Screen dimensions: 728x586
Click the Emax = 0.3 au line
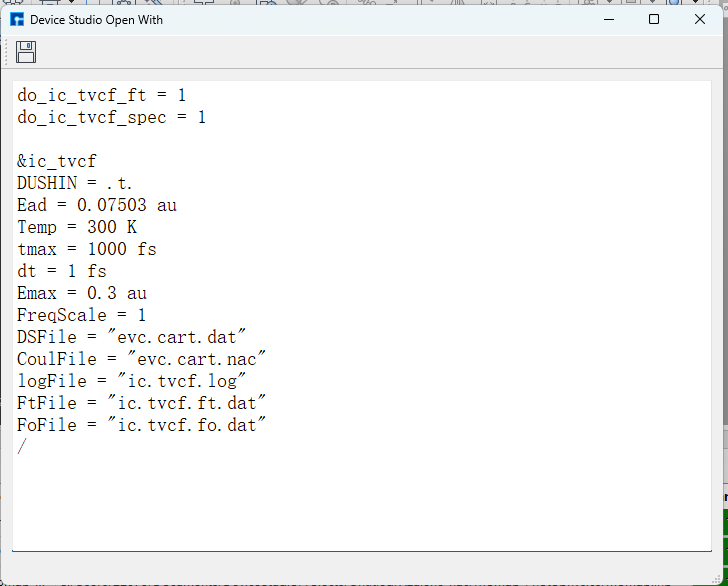(82, 294)
